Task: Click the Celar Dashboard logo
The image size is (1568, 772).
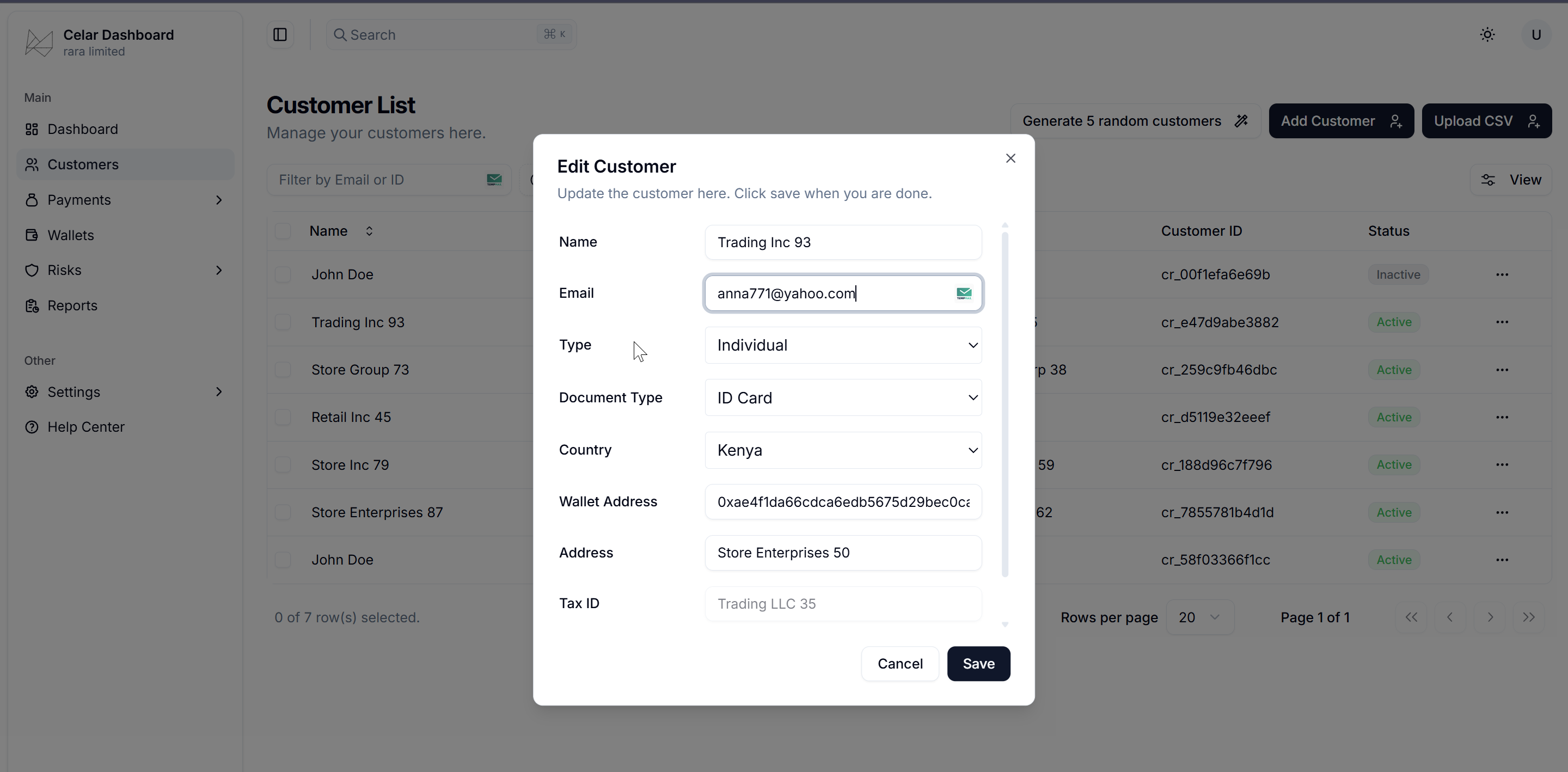Action: coord(39,42)
